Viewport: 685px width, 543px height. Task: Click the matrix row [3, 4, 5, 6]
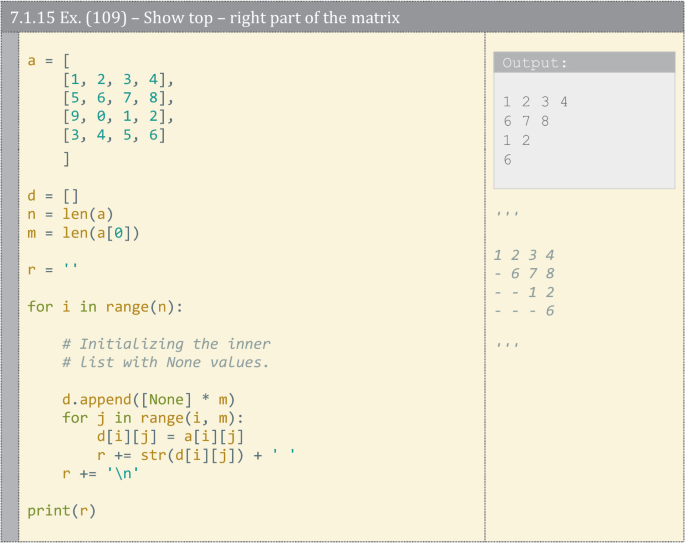(x=113, y=135)
